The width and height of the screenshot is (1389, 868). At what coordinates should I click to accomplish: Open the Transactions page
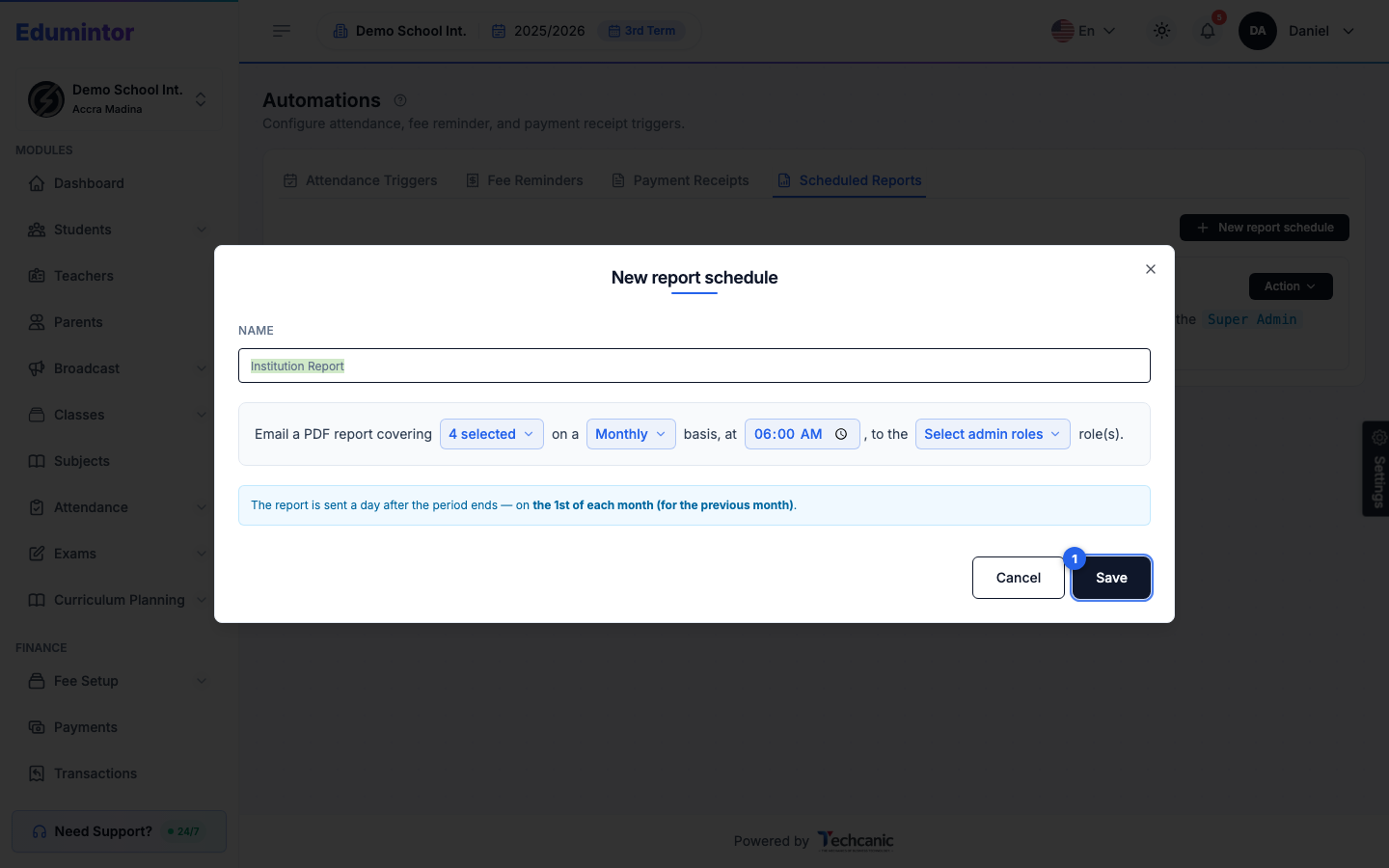point(120,773)
